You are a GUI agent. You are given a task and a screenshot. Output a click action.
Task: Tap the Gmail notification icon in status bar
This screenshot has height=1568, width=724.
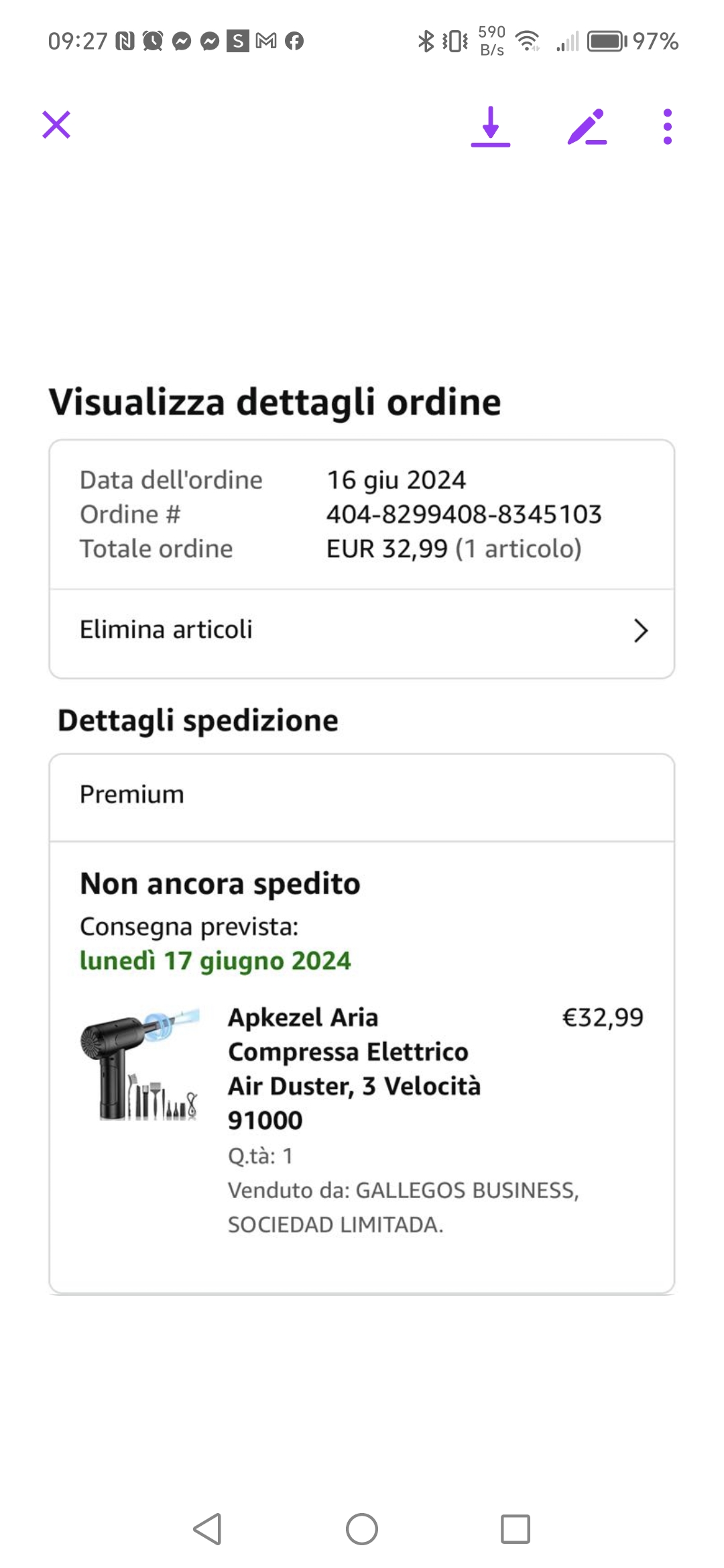click(x=266, y=42)
